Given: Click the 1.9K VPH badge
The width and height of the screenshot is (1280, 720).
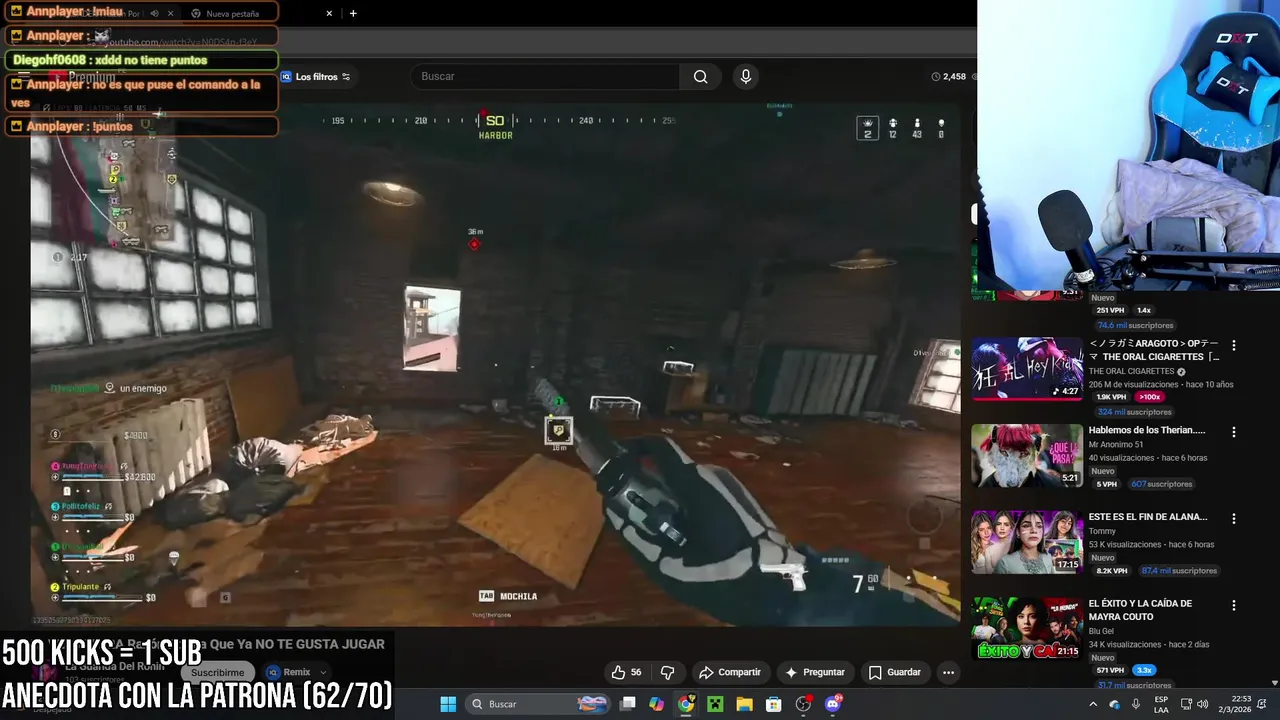Looking at the screenshot, I should [1111, 397].
